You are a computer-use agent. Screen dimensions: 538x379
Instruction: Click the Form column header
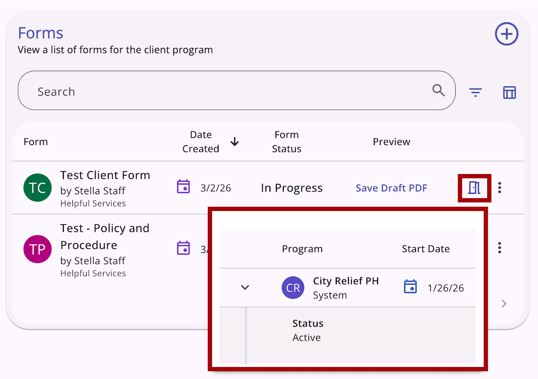pyautogui.click(x=36, y=142)
